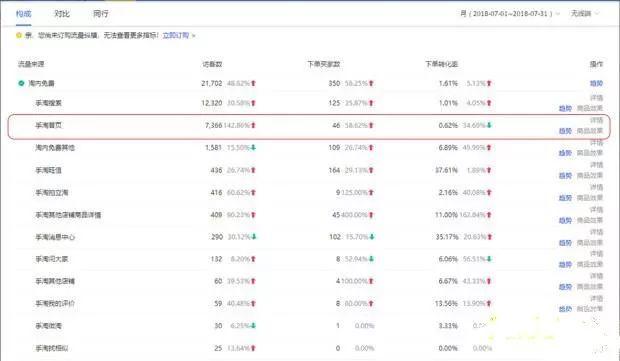The height and width of the screenshot is (361, 620).
Task: Click the 趋势 link in the 淘内免费 row
Action: (x=596, y=83)
